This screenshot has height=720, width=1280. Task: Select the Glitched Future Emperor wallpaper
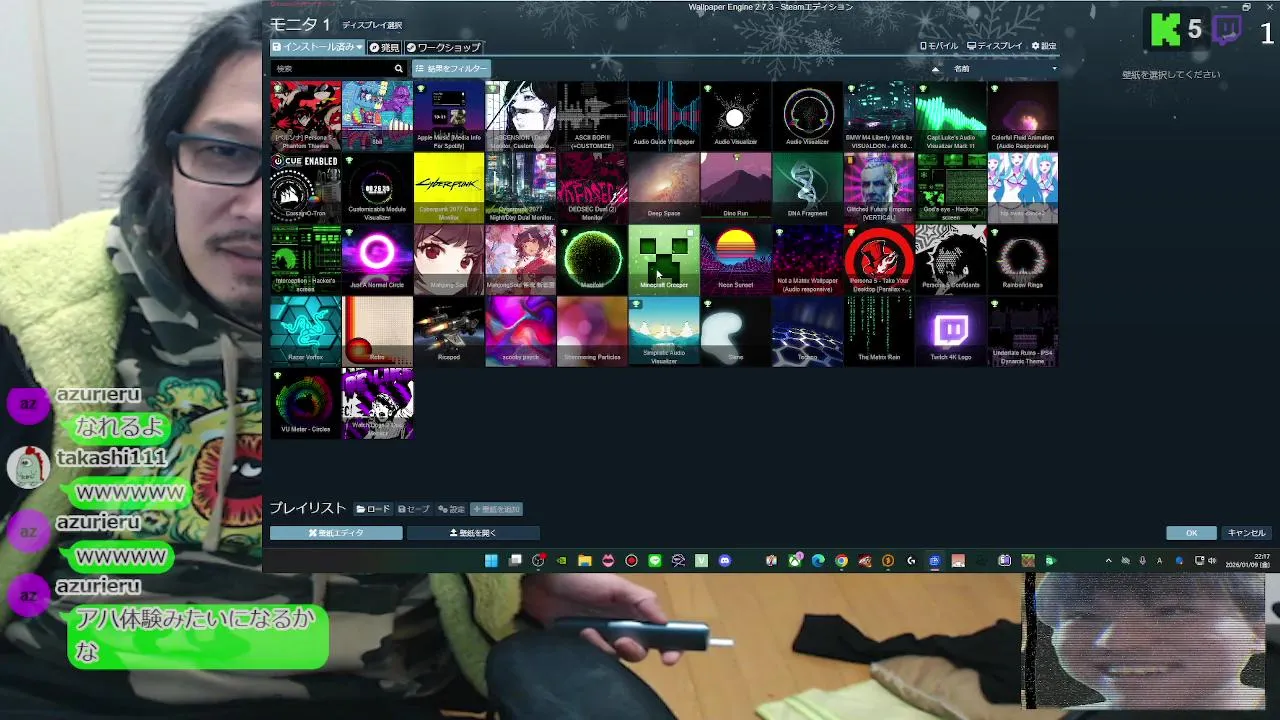[x=879, y=187]
